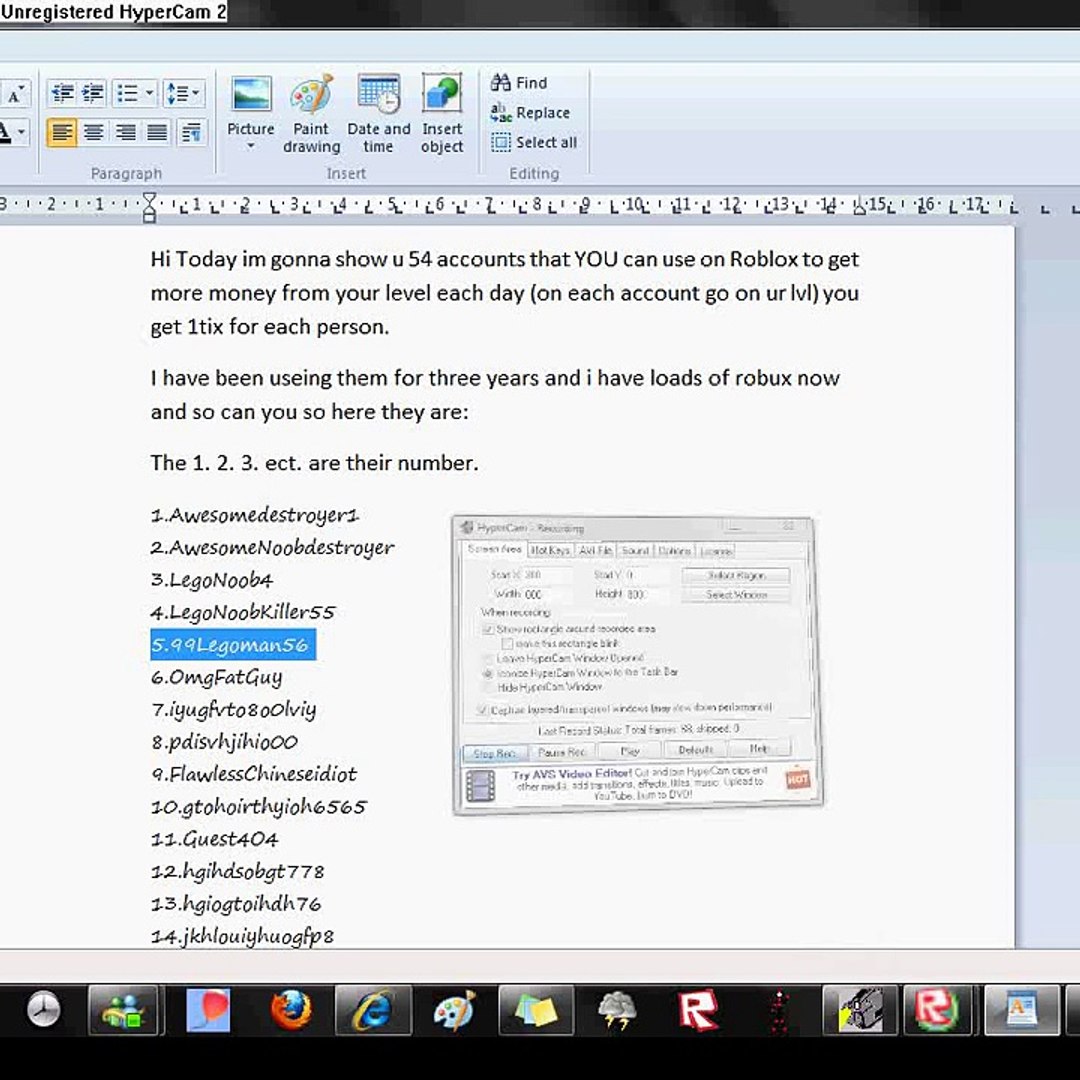The width and height of the screenshot is (1080, 1080).
Task: Switch to the WordPad taskbar button
Action: click(x=1022, y=1010)
